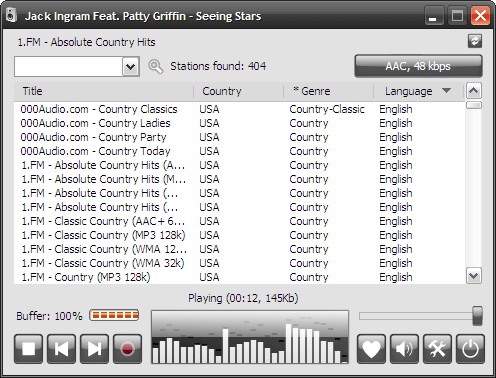
Task: Select 1.FM - Absolute Country Hits (M… row
Action: [239, 179]
